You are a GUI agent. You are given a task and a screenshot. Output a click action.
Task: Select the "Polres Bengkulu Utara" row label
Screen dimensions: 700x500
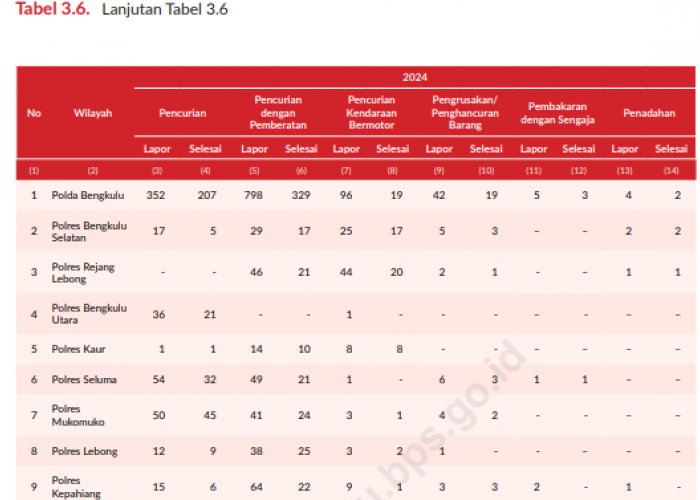89,314
